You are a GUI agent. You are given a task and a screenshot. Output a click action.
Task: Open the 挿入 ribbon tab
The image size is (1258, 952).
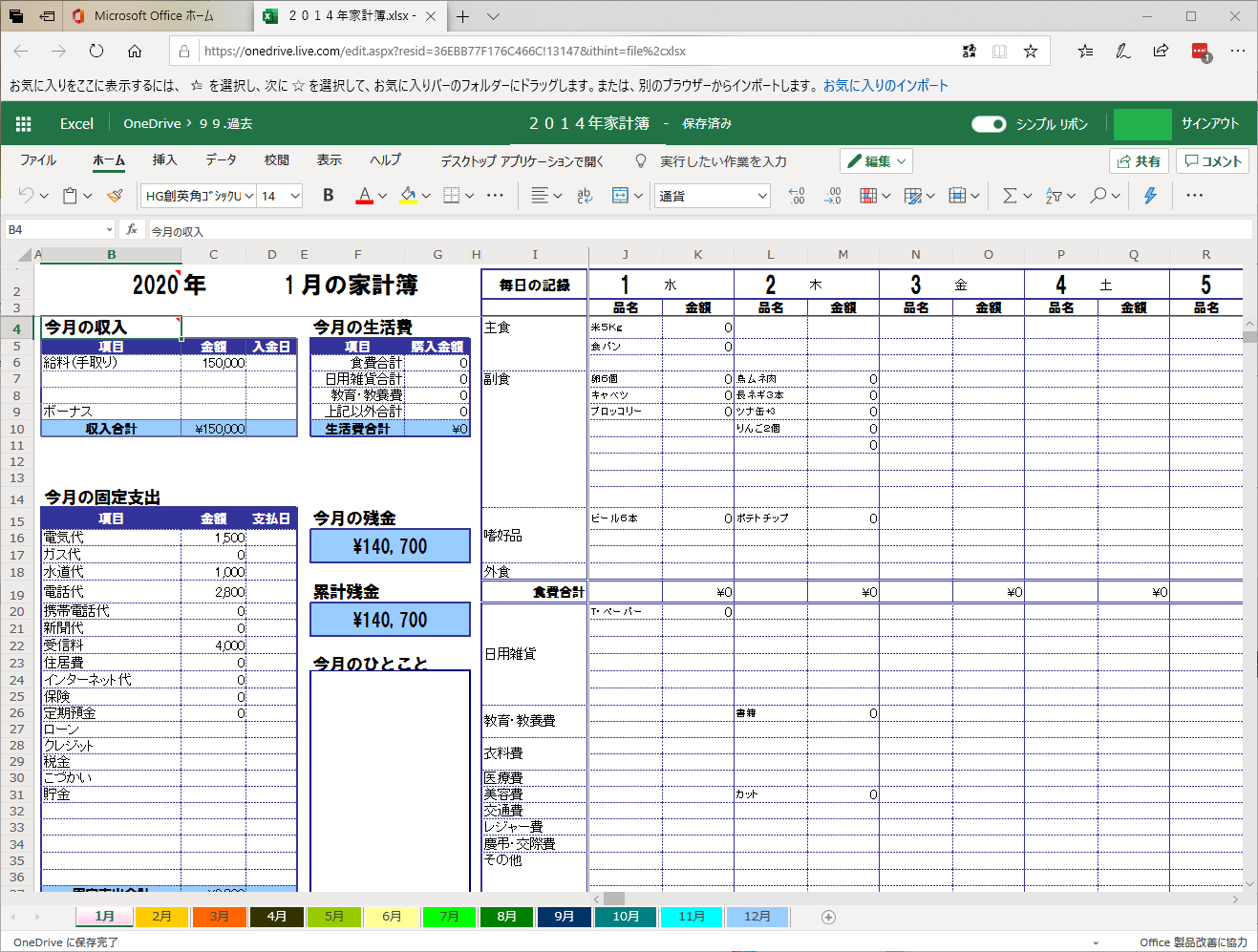(164, 160)
